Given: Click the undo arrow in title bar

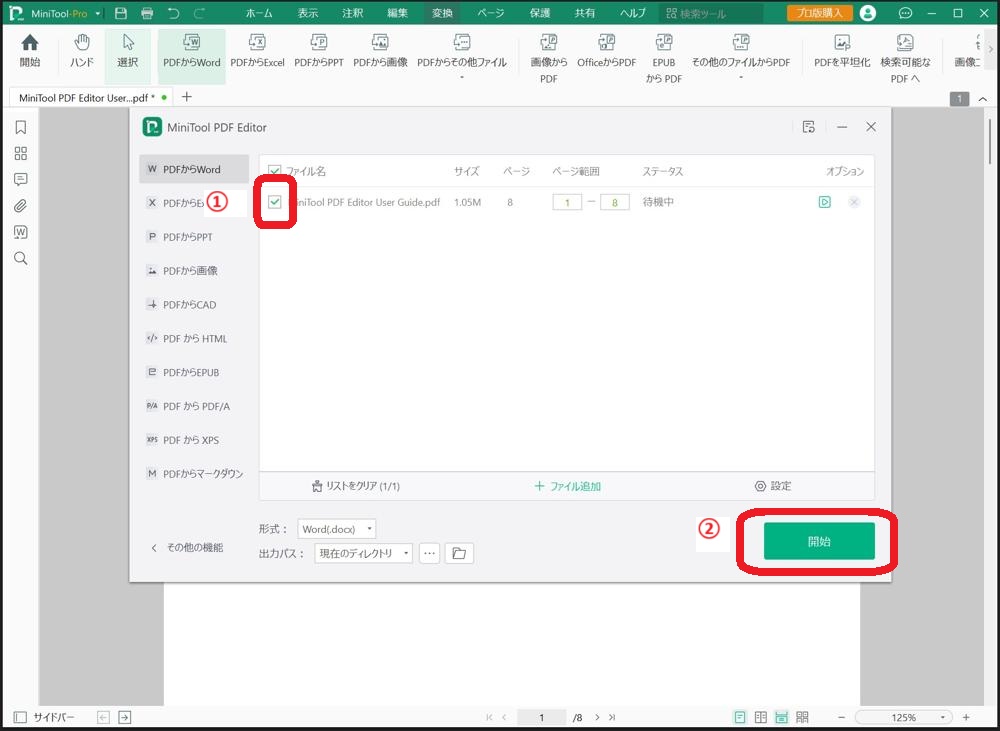Looking at the screenshot, I should click(173, 13).
